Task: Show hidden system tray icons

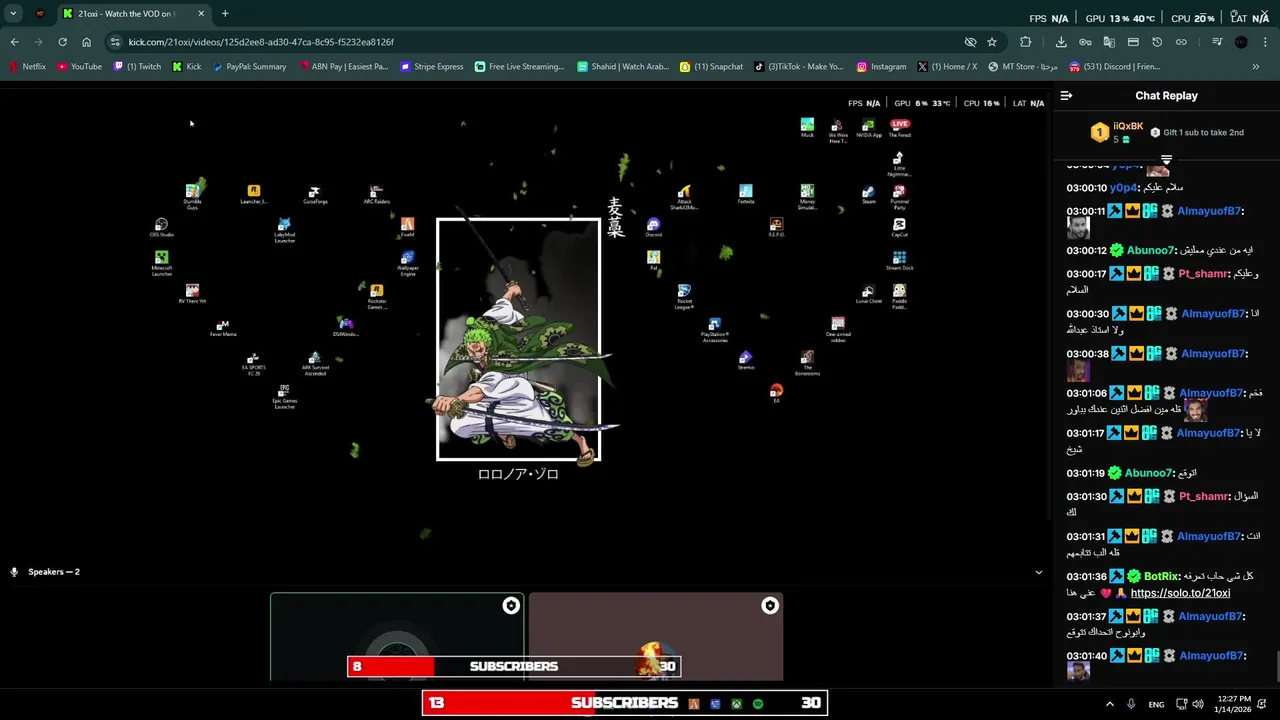Action: tap(1109, 704)
